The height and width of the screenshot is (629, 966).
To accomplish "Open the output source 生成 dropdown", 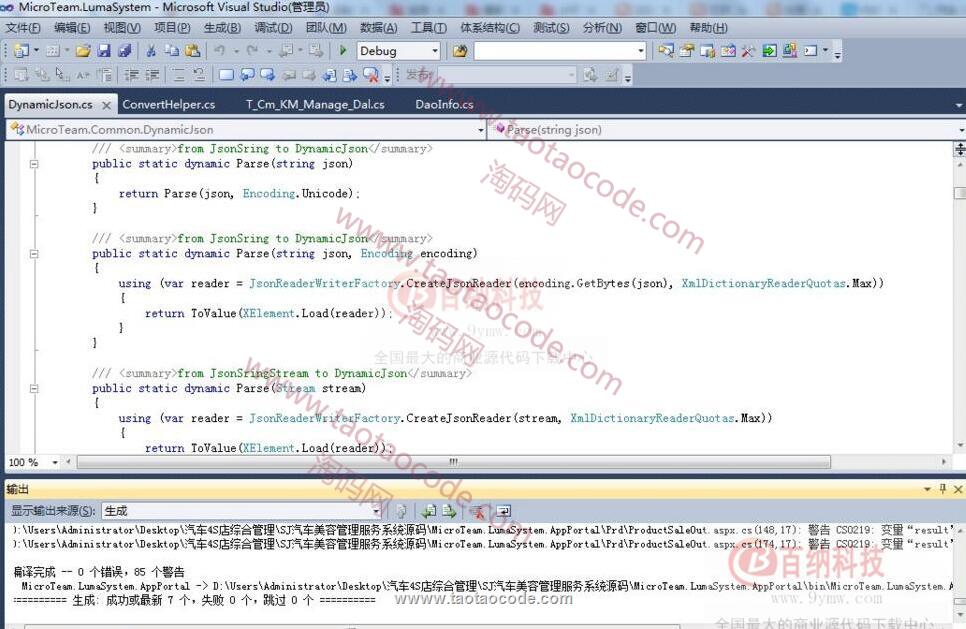I will tap(376, 511).
